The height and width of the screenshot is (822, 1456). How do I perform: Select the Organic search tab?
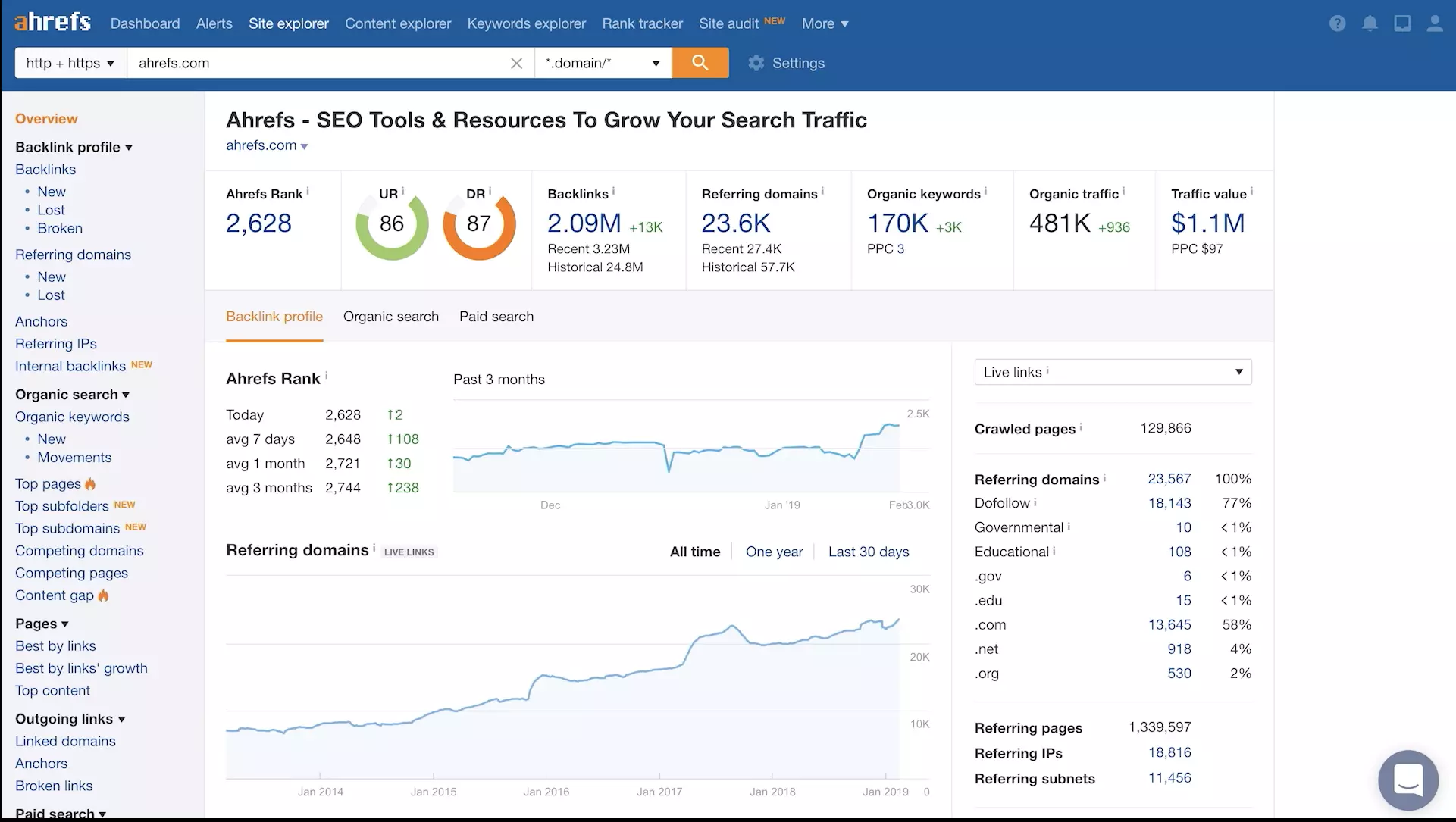390,316
